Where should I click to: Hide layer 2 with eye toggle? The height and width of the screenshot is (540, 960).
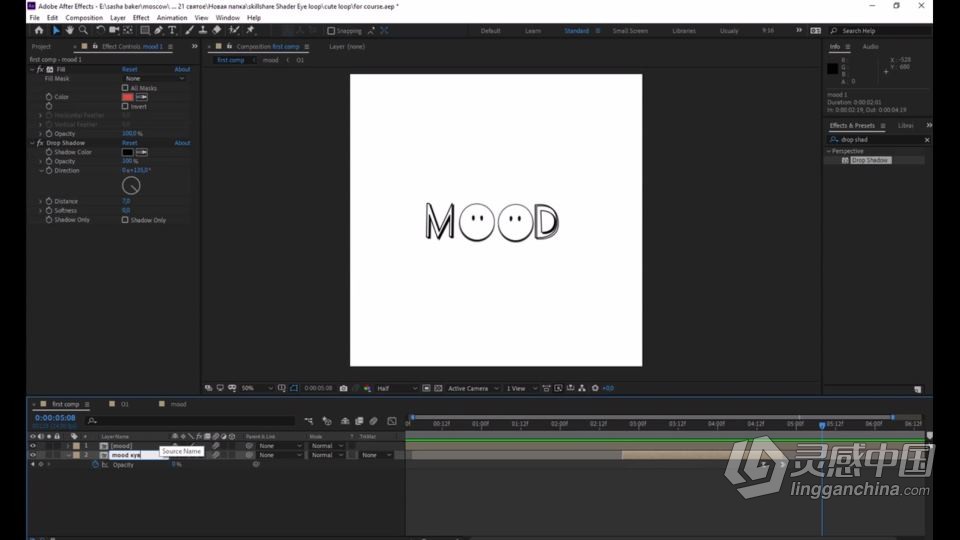pyautogui.click(x=33, y=455)
